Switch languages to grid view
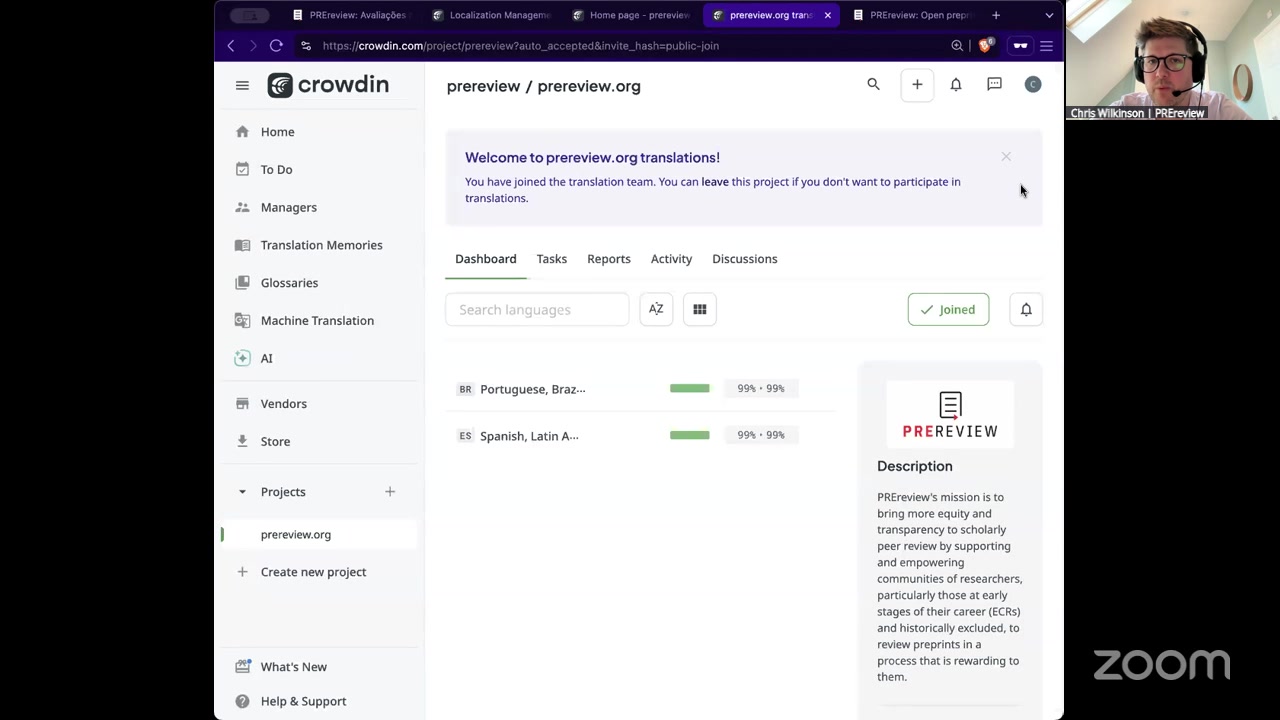 tap(700, 310)
